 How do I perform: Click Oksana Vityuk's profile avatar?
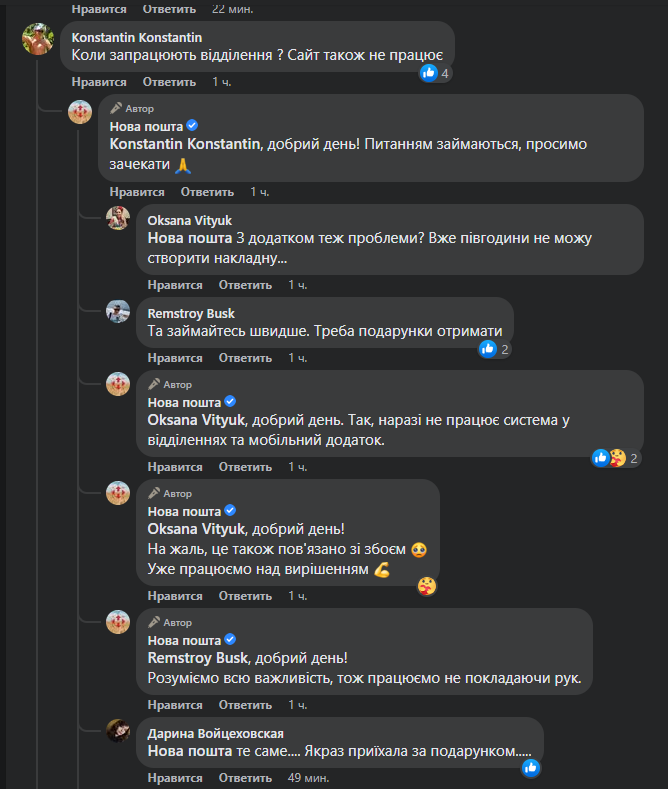pyautogui.click(x=119, y=219)
